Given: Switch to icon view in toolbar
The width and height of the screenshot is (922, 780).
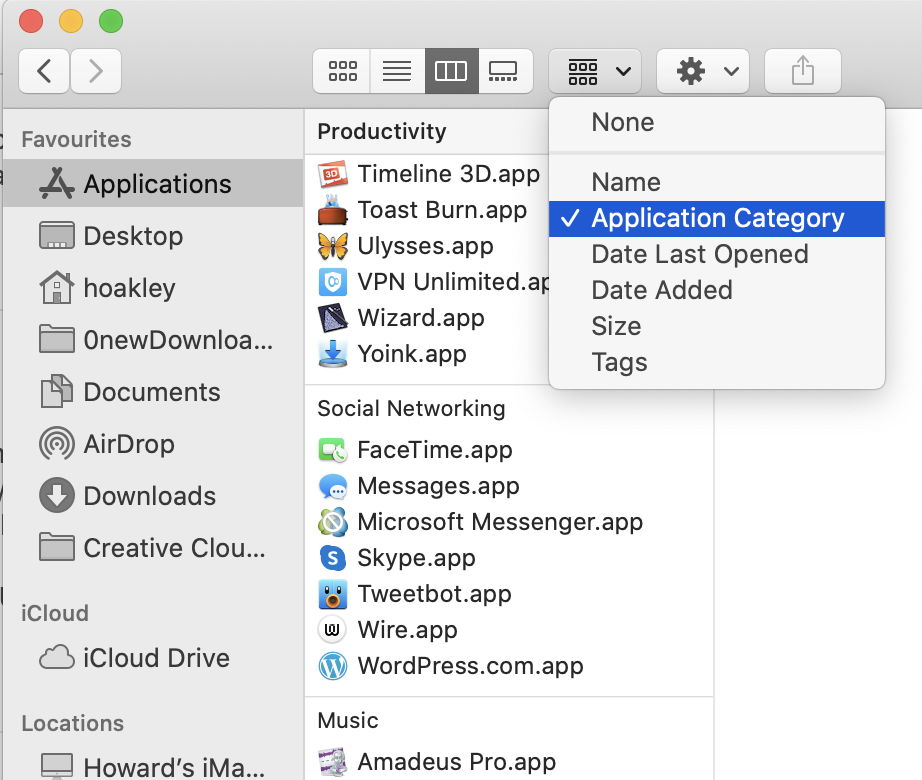Looking at the screenshot, I should tap(342, 71).
